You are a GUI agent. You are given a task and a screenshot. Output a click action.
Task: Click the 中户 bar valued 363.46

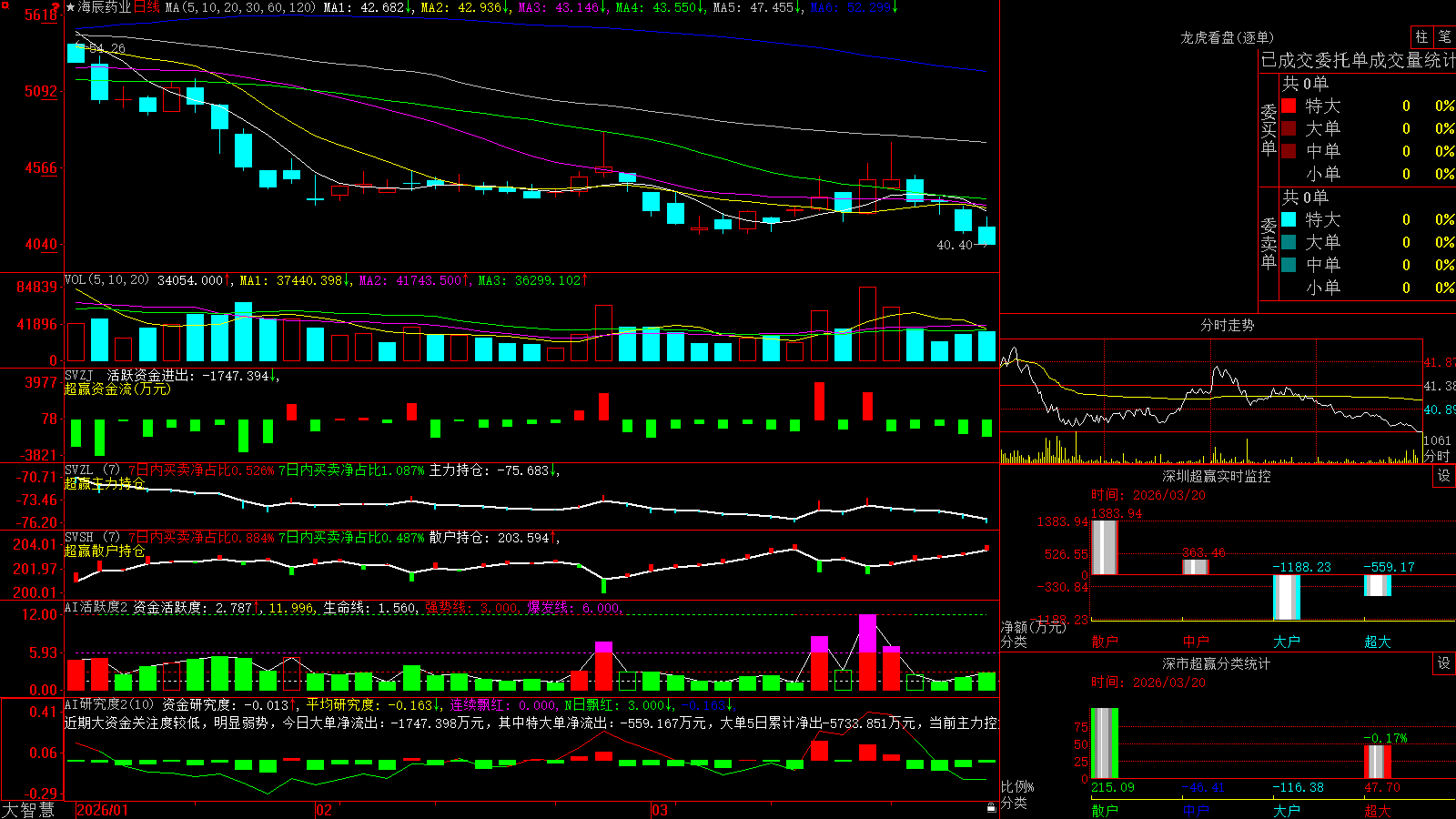(1195, 567)
